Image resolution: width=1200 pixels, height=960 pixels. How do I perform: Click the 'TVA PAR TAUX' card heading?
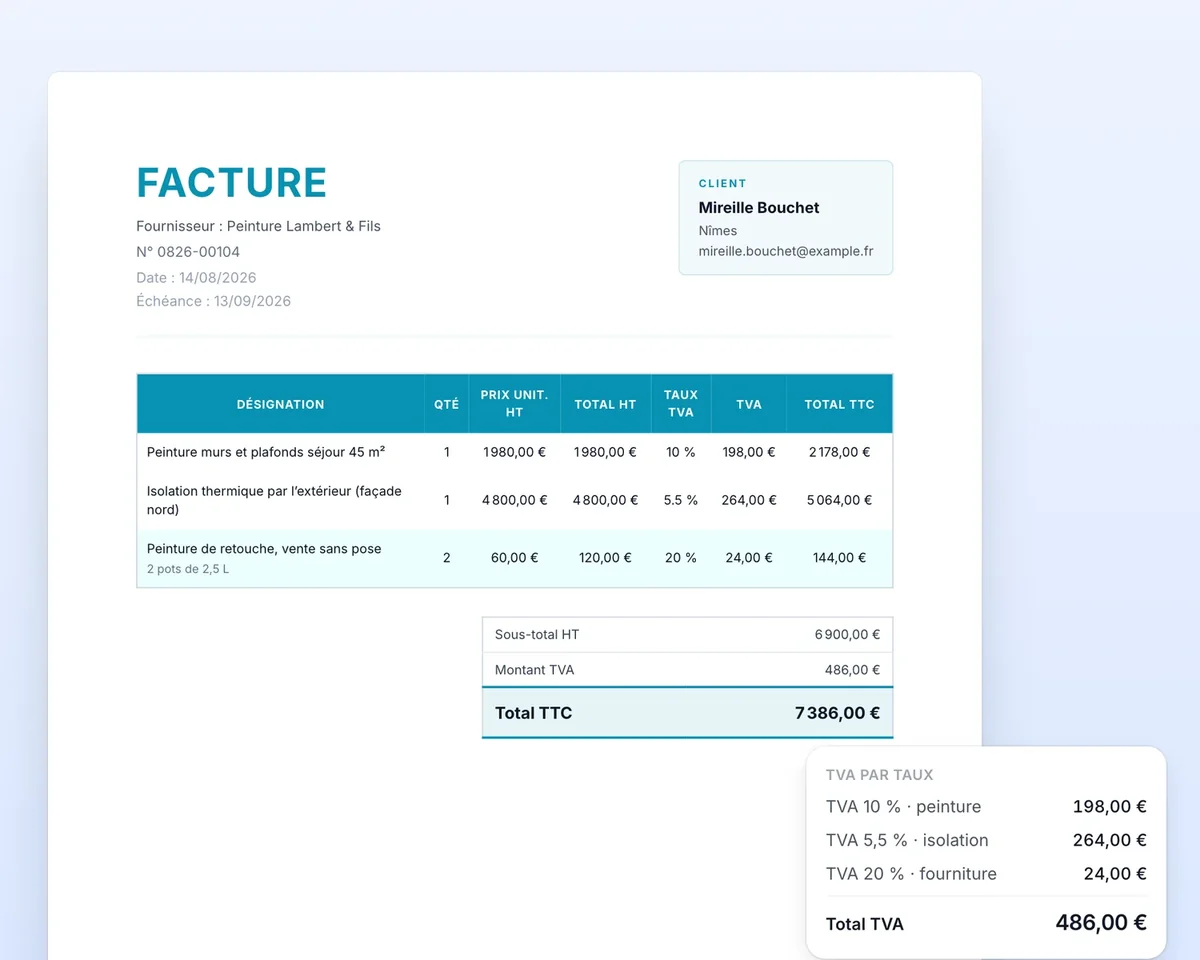point(880,775)
